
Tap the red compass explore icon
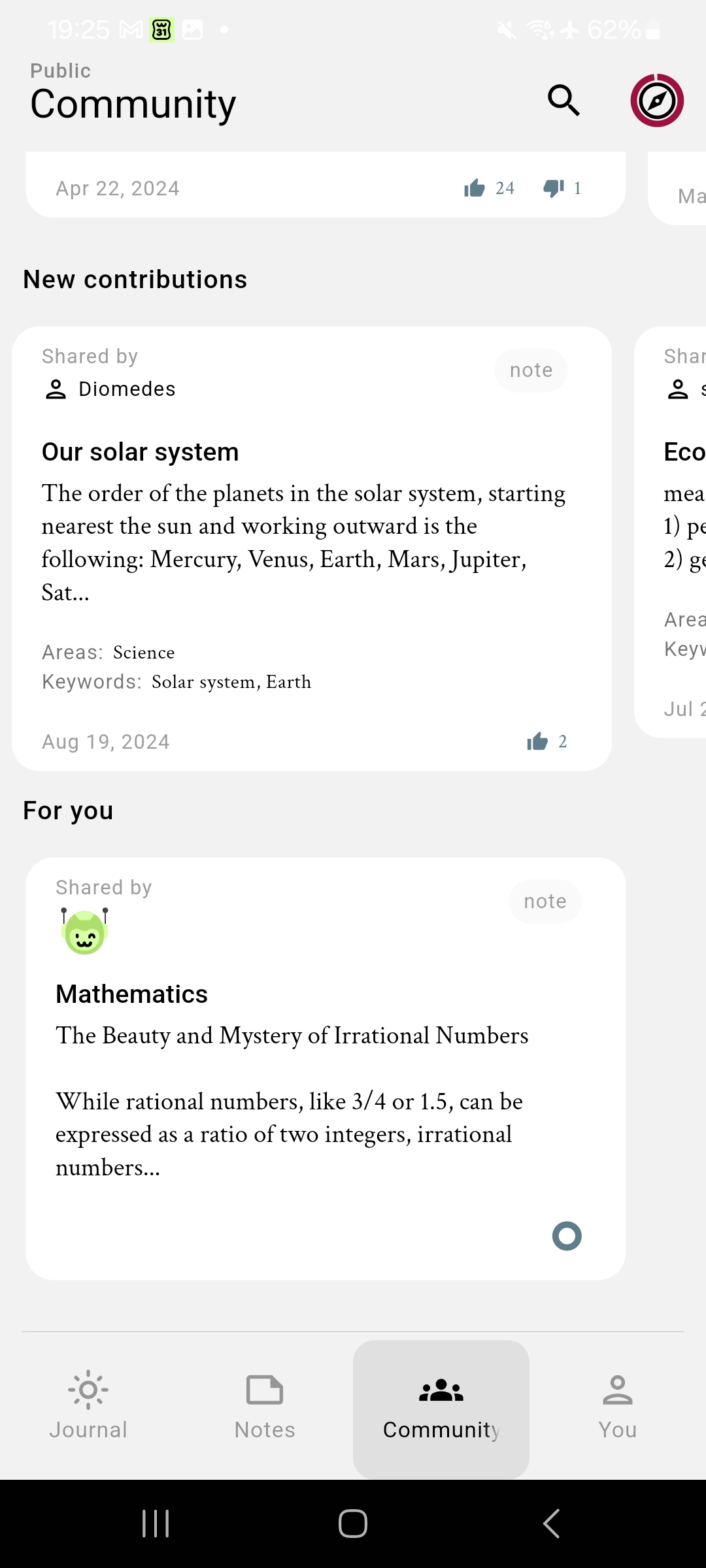tap(657, 101)
